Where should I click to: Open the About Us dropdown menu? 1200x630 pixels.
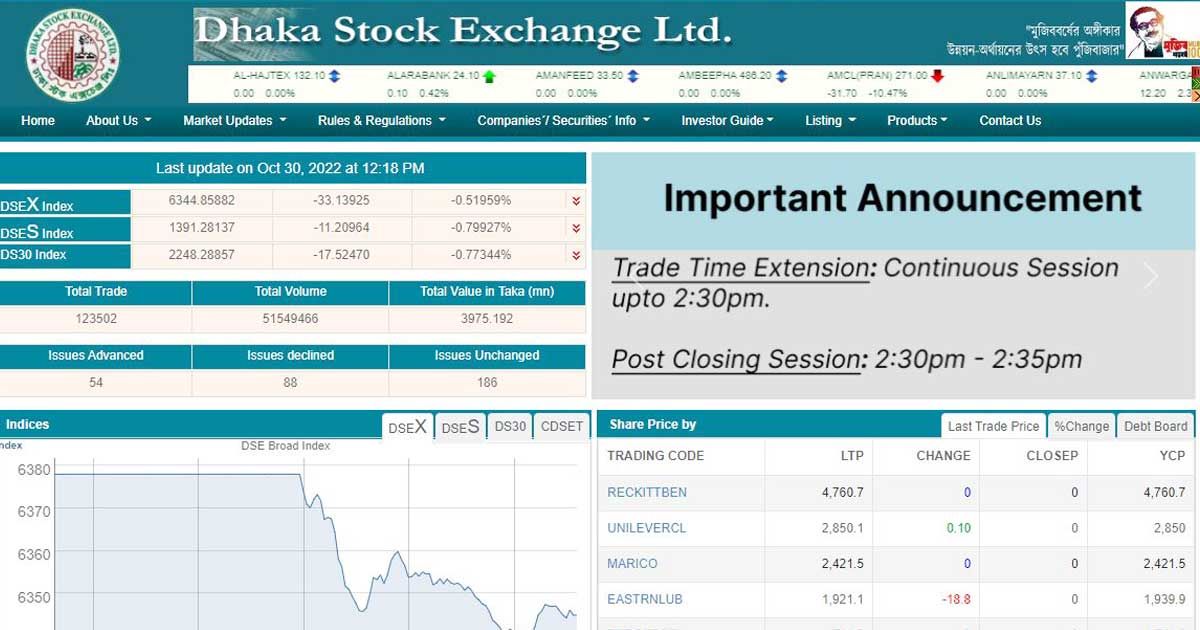coord(118,120)
